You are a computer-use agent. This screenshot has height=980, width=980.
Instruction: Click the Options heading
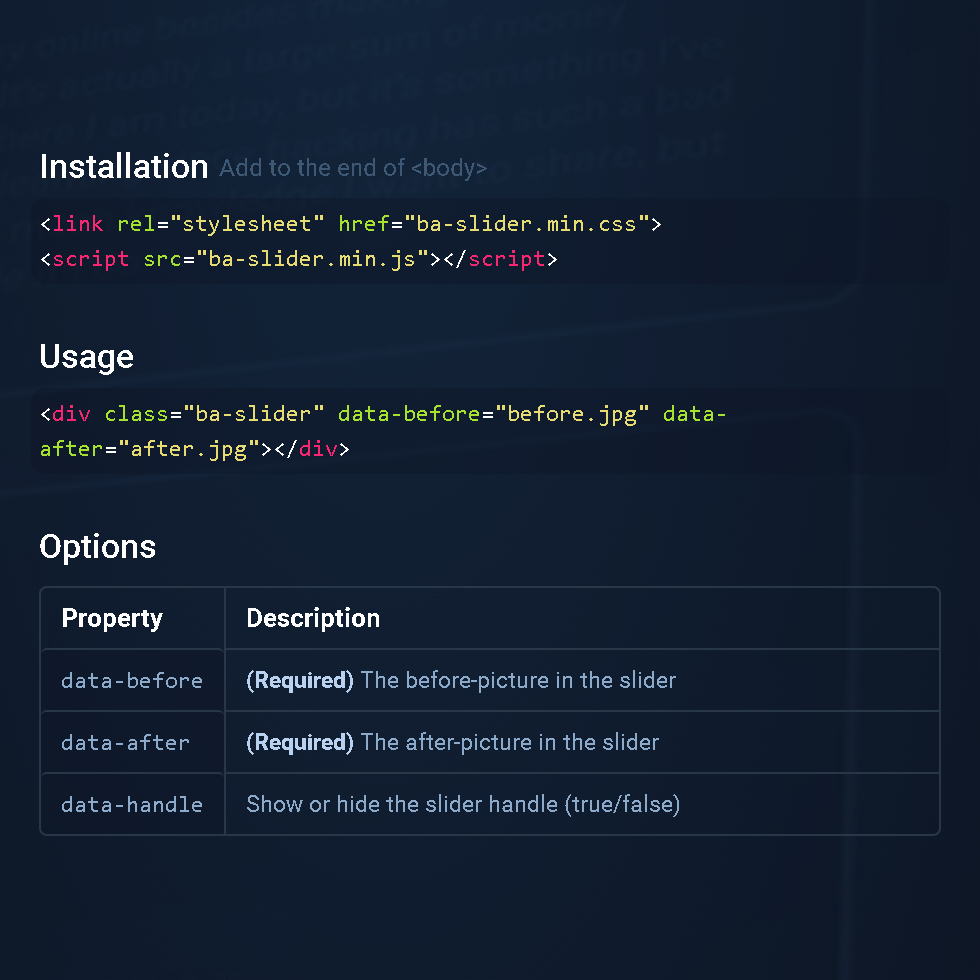[x=98, y=547]
